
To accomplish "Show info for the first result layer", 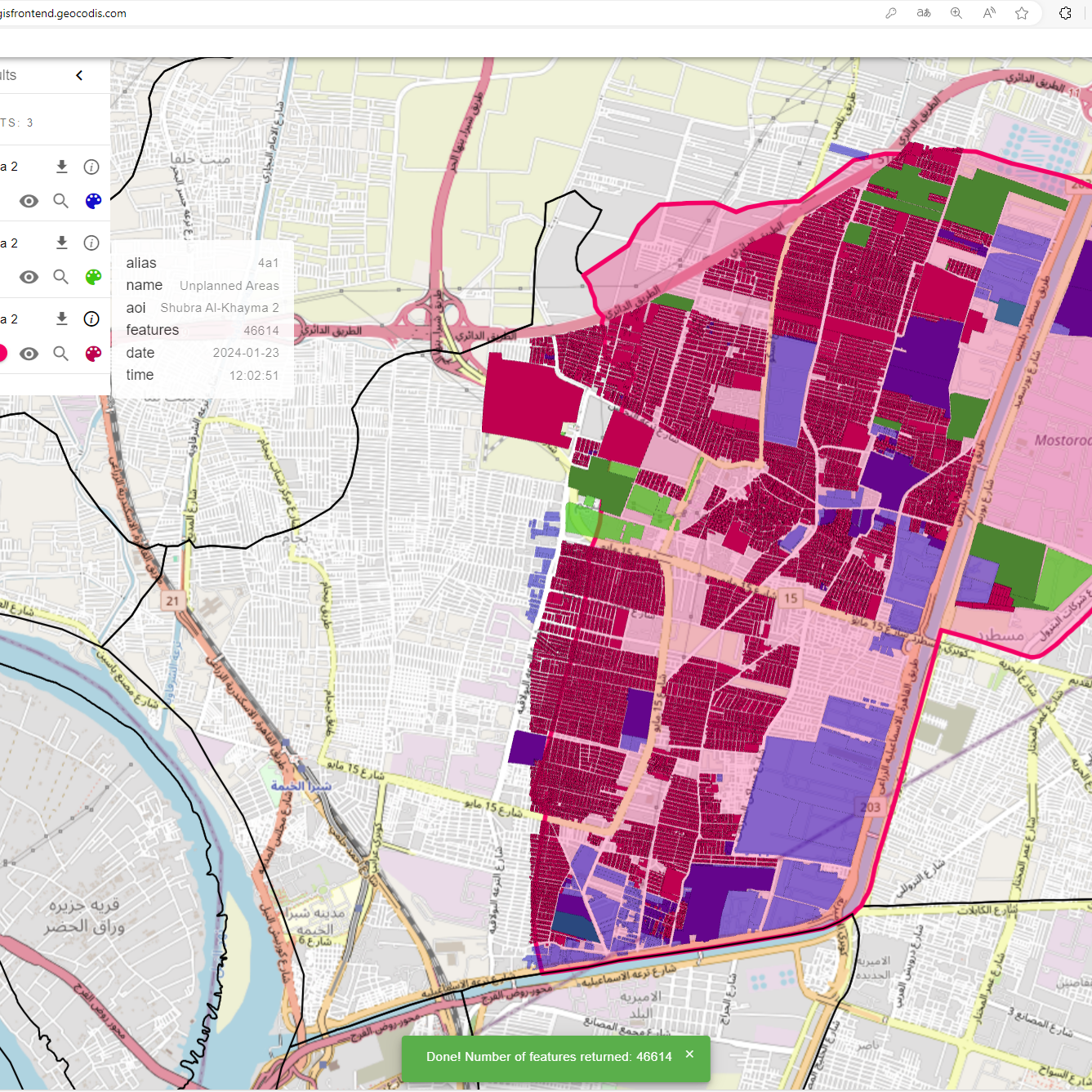I will [91, 167].
